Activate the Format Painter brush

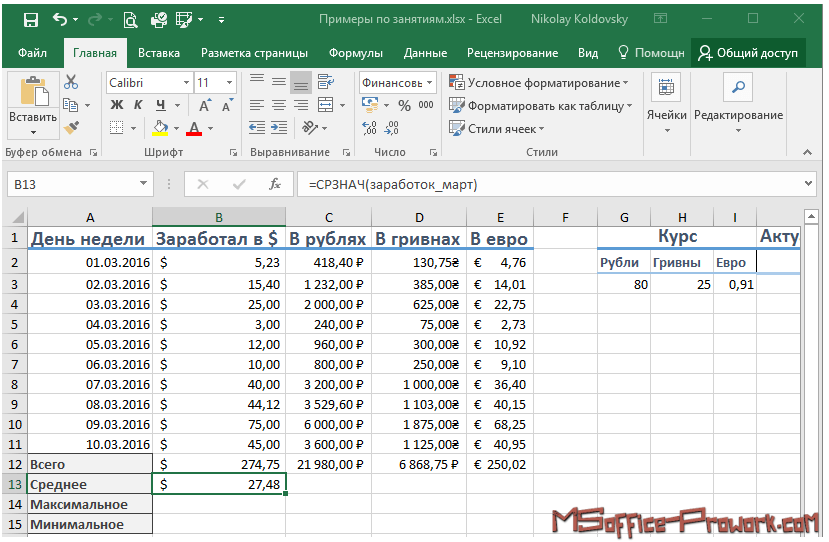pyautogui.click(x=71, y=127)
